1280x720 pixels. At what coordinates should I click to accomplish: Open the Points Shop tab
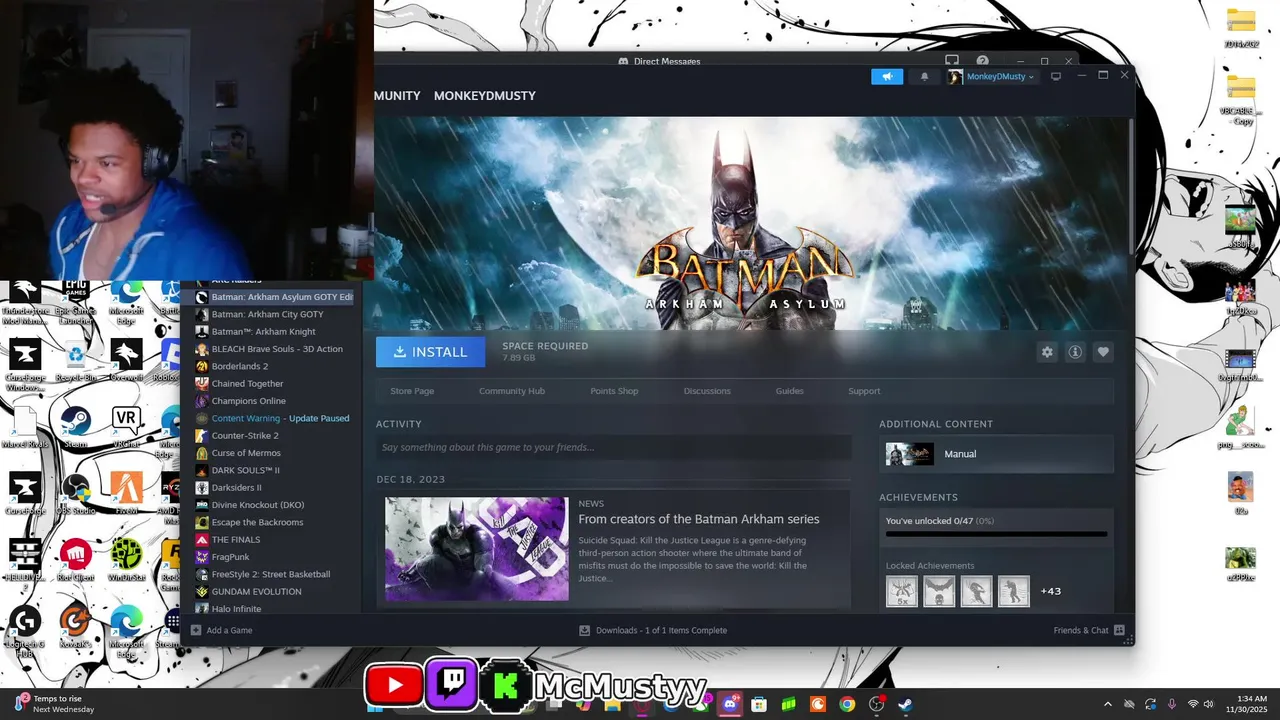click(614, 391)
